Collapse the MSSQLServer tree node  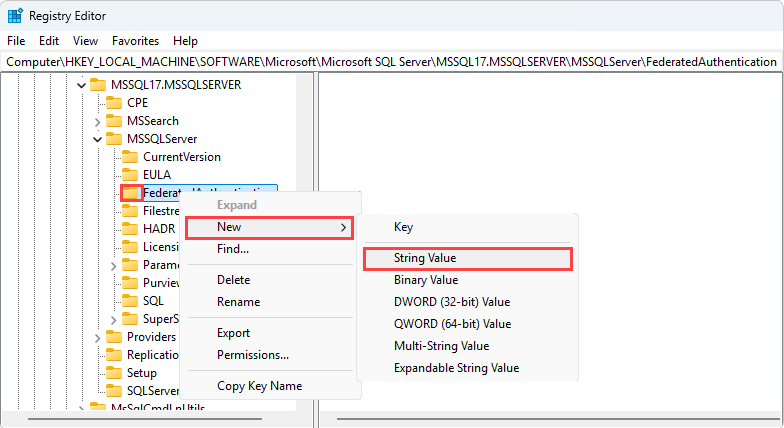coord(97,139)
